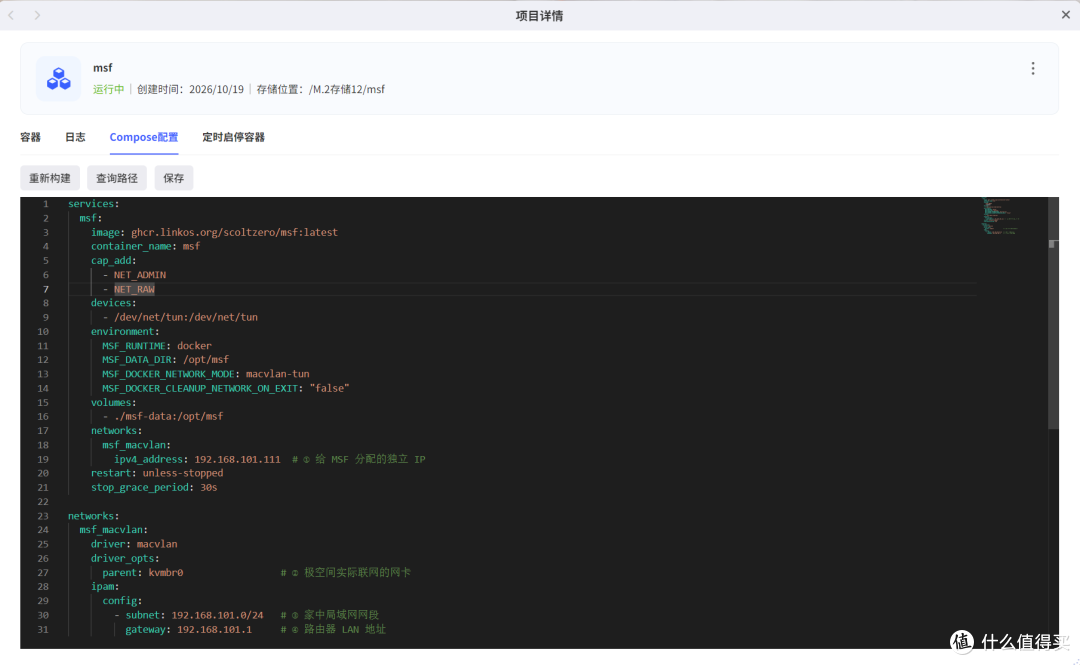1080x665 pixels.
Task: Click the 查询路径 button
Action: coord(116,178)
